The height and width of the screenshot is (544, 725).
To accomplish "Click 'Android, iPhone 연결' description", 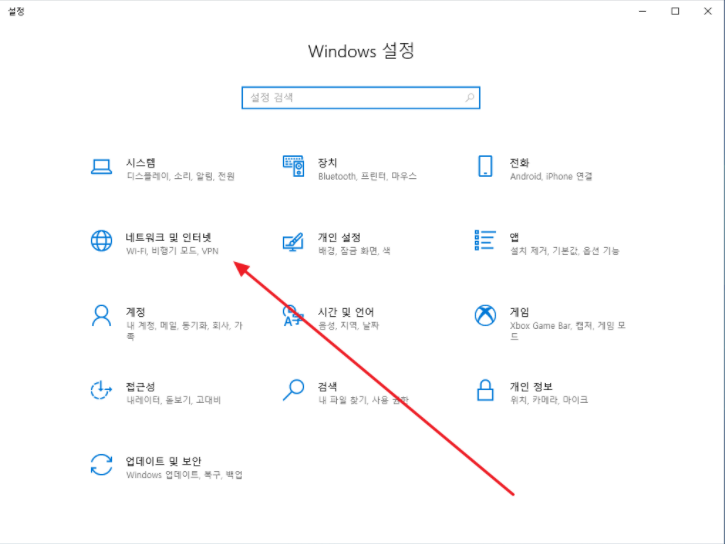I will coord(551,176).
